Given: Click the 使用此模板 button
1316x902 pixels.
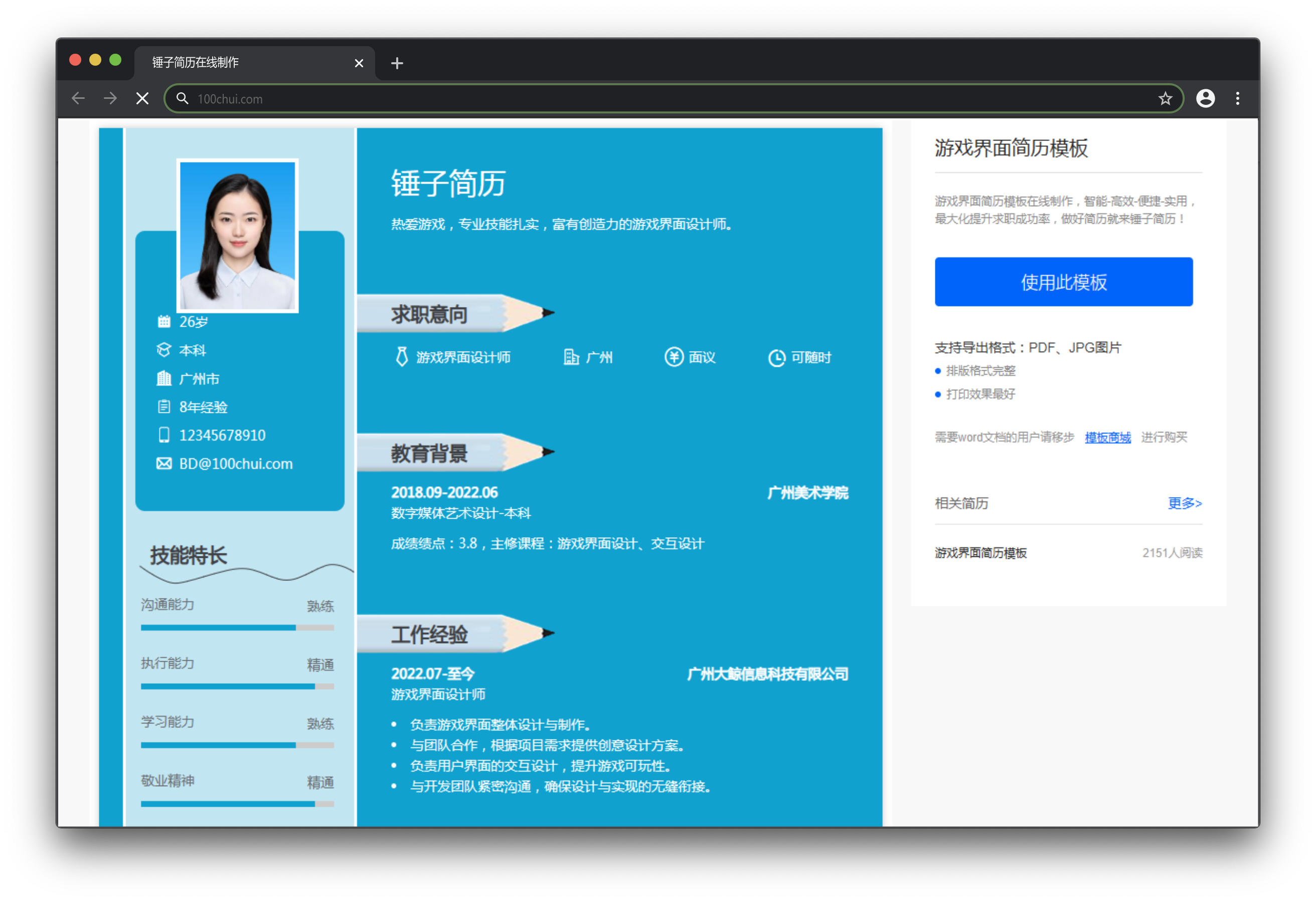Looking at the screenshot, I should [1063, 281].
